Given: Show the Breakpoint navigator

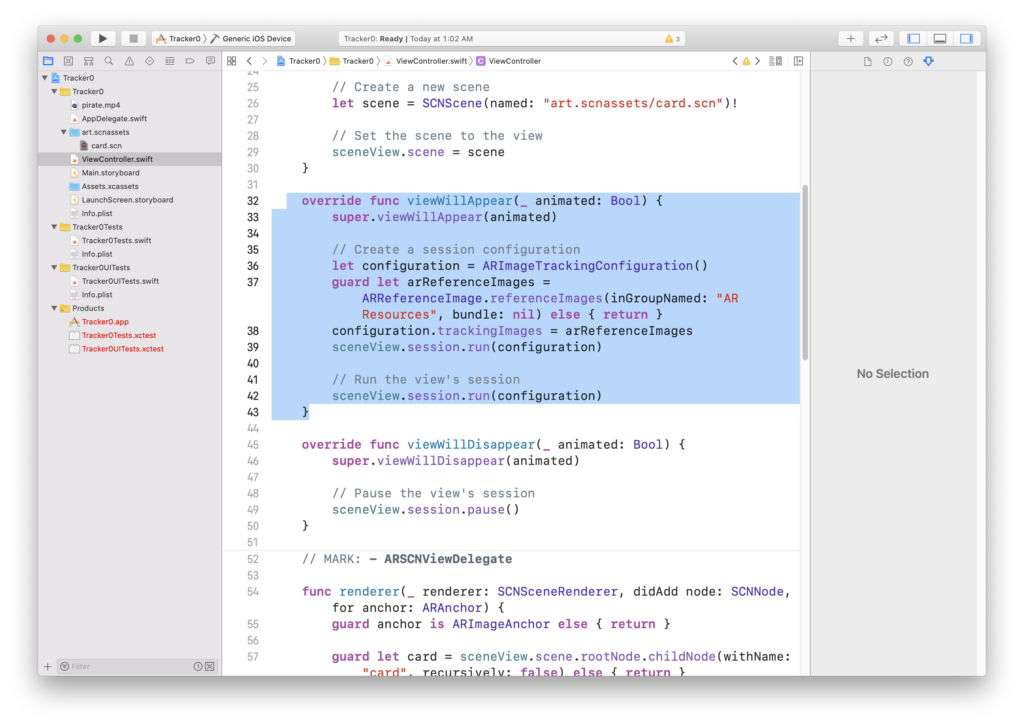Looking at the screenshot, I should (x=190, y=61).
